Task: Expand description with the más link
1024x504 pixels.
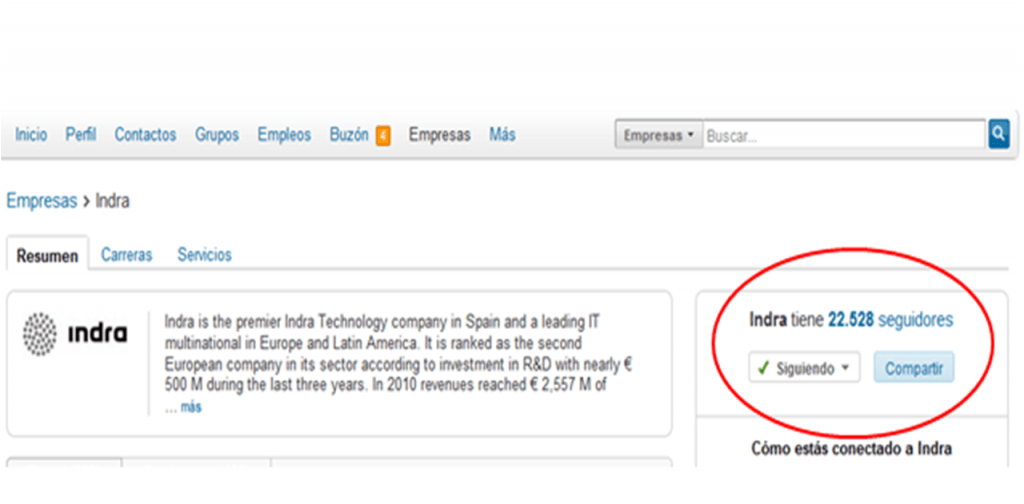Action: [191, 407]
